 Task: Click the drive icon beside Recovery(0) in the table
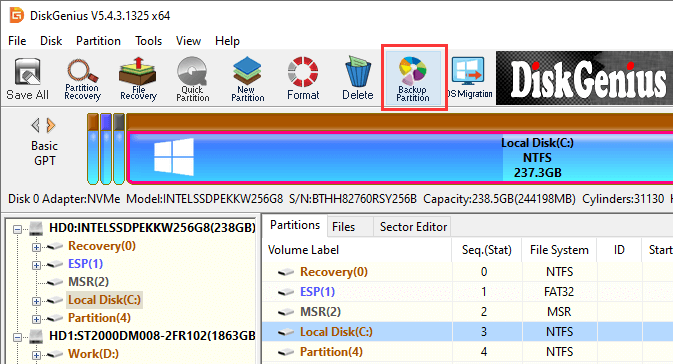286,272
